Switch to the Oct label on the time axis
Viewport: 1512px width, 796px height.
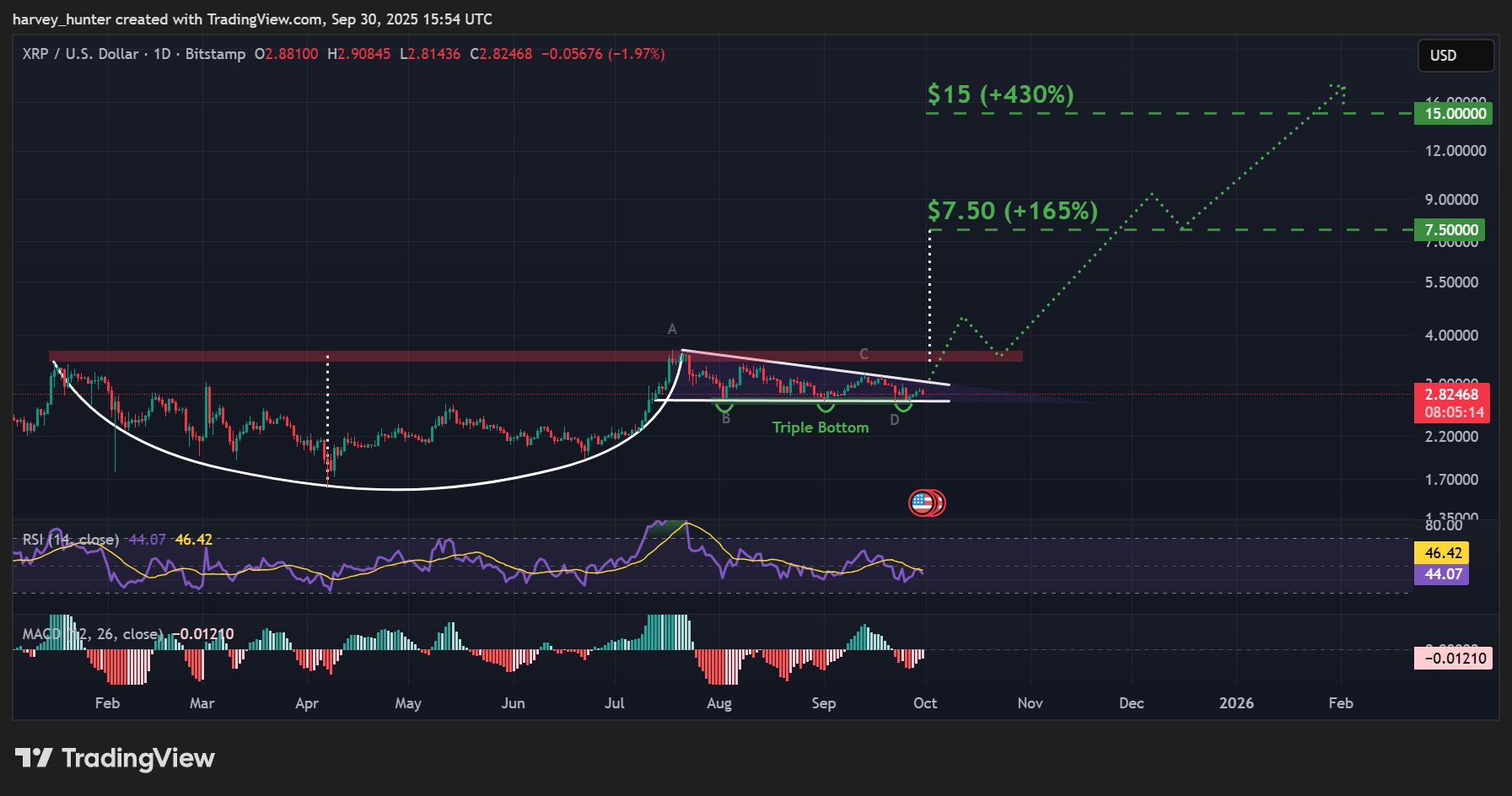(925, 702)
